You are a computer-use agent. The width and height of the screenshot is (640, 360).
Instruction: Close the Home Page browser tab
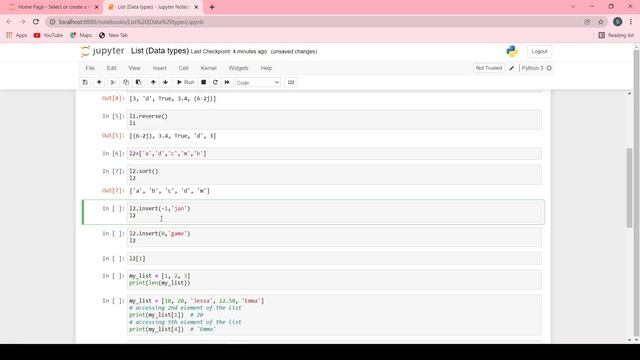[97, 7]
